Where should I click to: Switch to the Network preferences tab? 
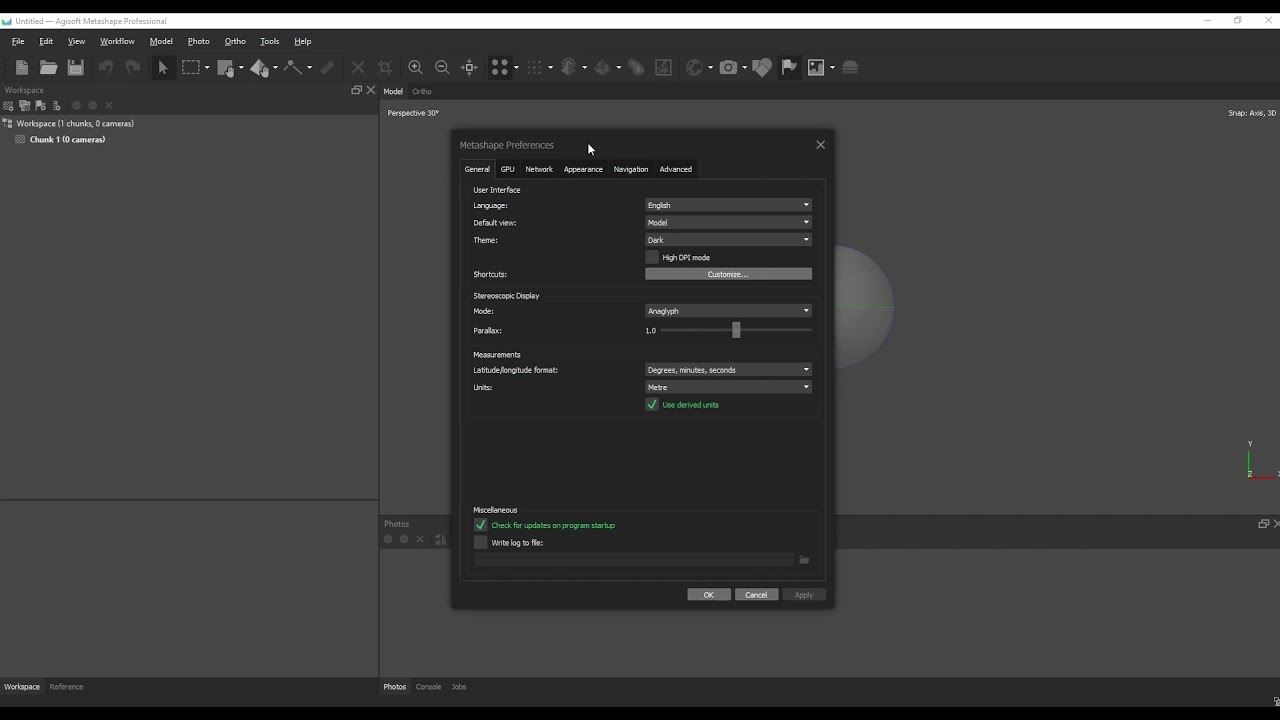tap(539, 169)
